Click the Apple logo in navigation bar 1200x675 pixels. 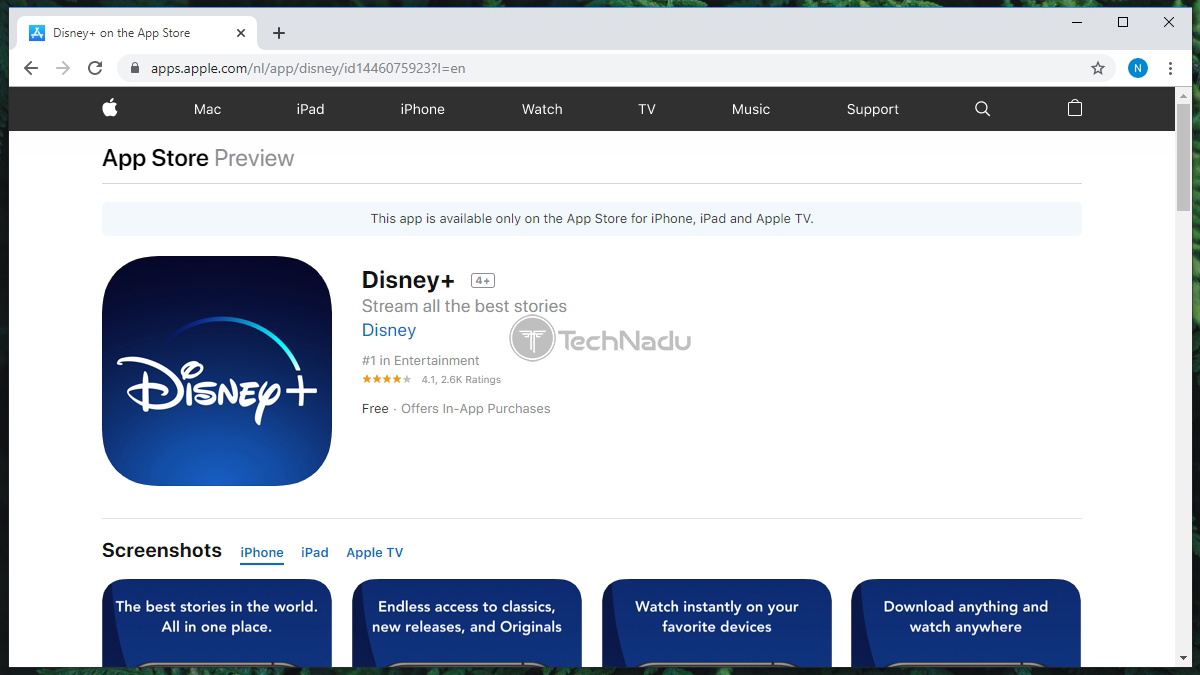(110, 108)
